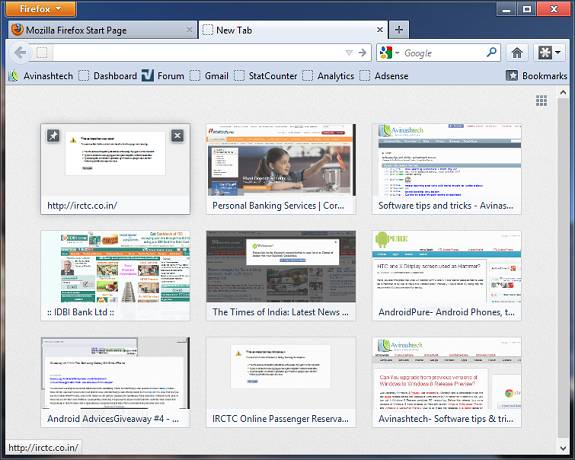
Task: Open Software tips and tricks thumbnail
Action: (447, 169)
